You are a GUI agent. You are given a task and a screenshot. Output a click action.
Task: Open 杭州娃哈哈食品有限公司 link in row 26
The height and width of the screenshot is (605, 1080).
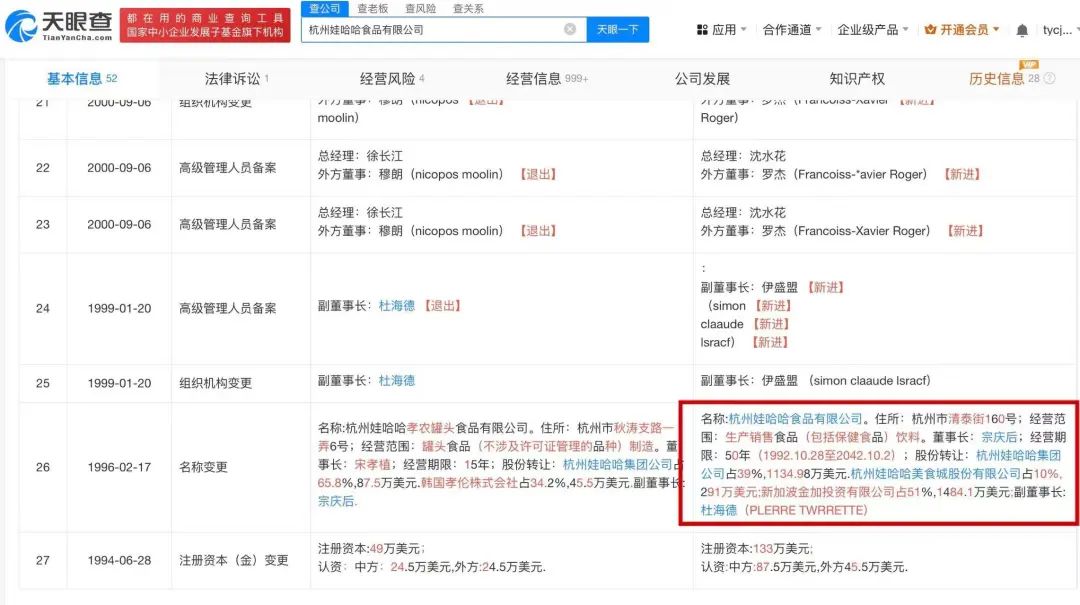click(x=795, y=418)
